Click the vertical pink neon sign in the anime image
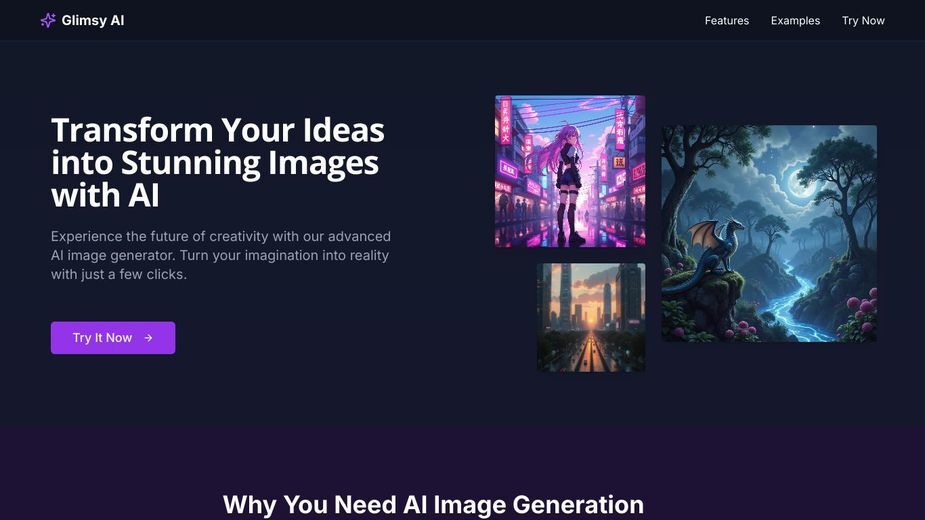Screen dimensions: 925x520 [506, 122]
